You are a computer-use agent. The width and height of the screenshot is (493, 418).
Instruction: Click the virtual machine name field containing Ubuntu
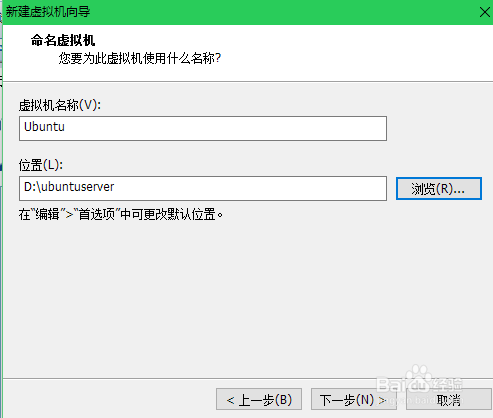(x=203, y=128)
